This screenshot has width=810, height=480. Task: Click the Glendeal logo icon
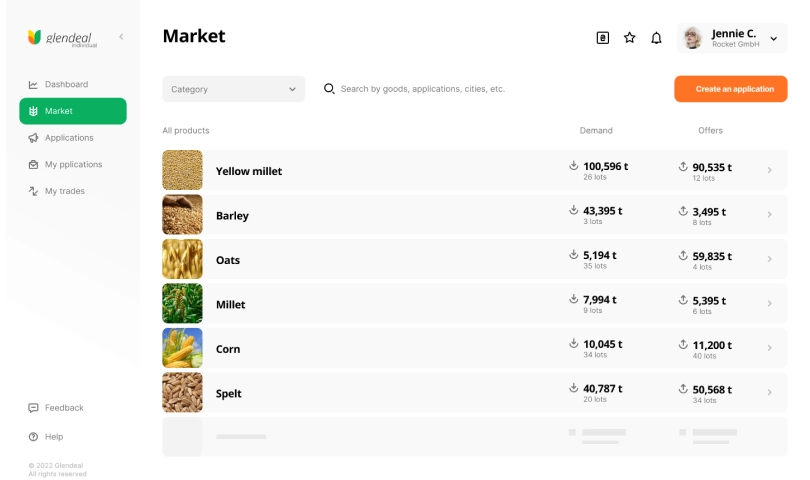click(x=34, y=37)
